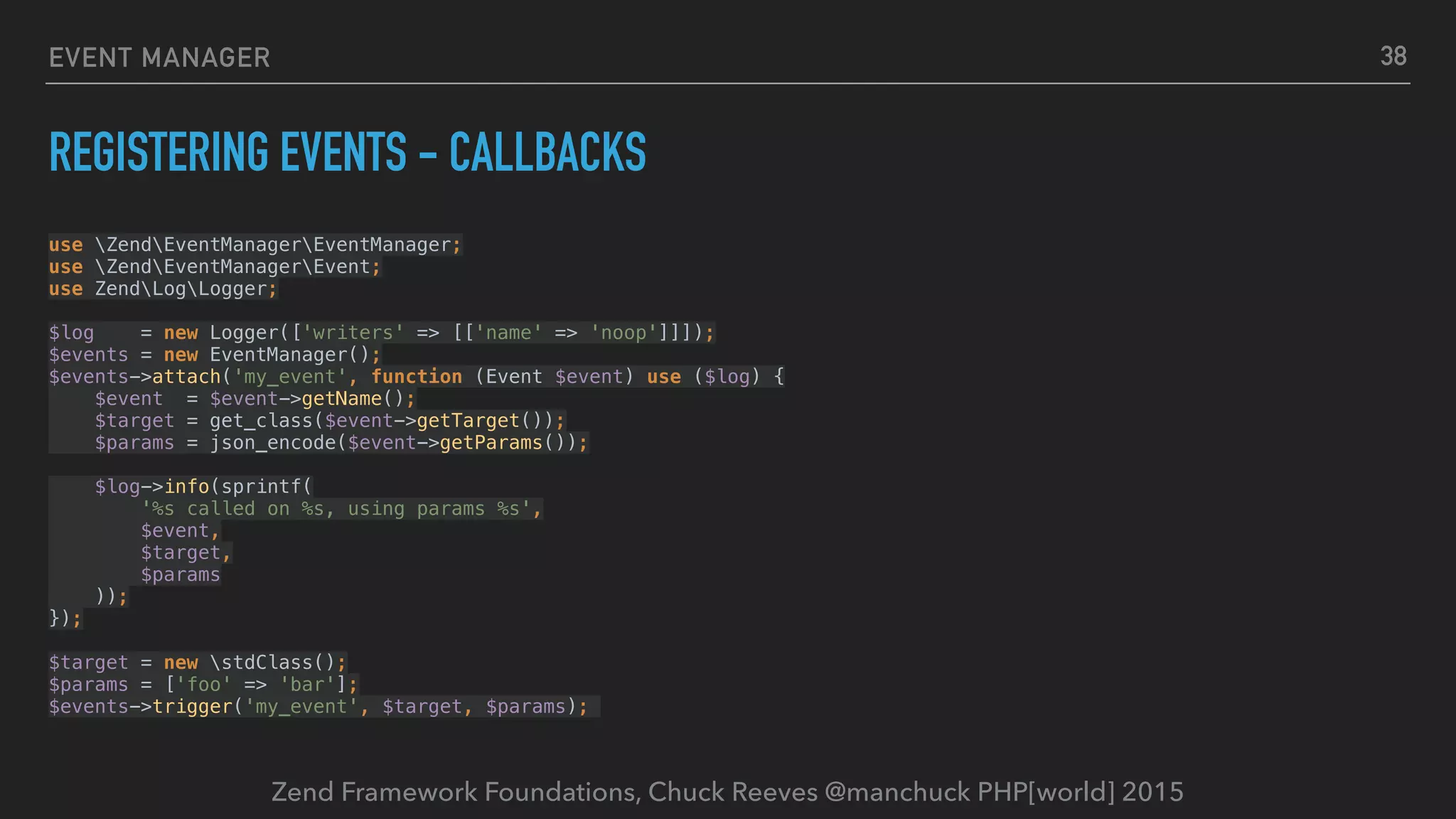The width and height of the screenshot is (1456, 819).
Task: Click the '$target,' sprintf argument line
Action: pos(186,553)
